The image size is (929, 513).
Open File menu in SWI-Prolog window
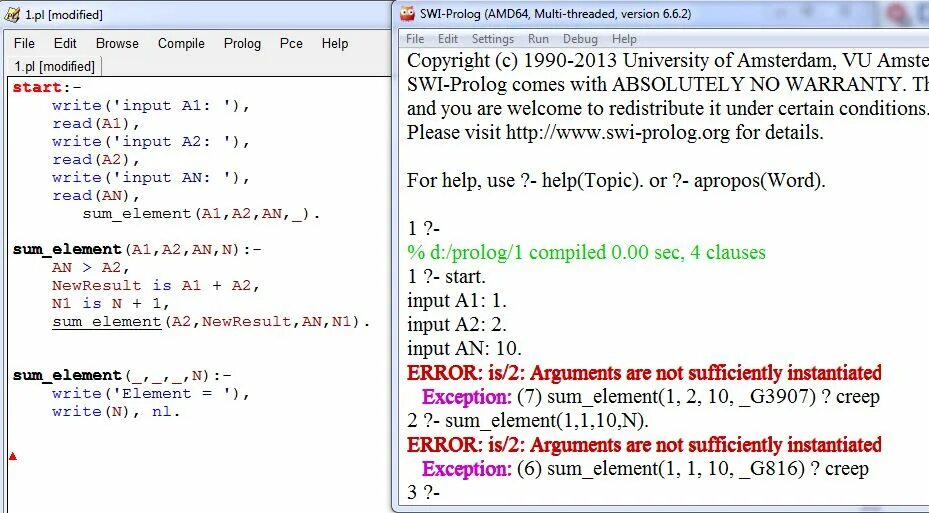coord(415,39)
